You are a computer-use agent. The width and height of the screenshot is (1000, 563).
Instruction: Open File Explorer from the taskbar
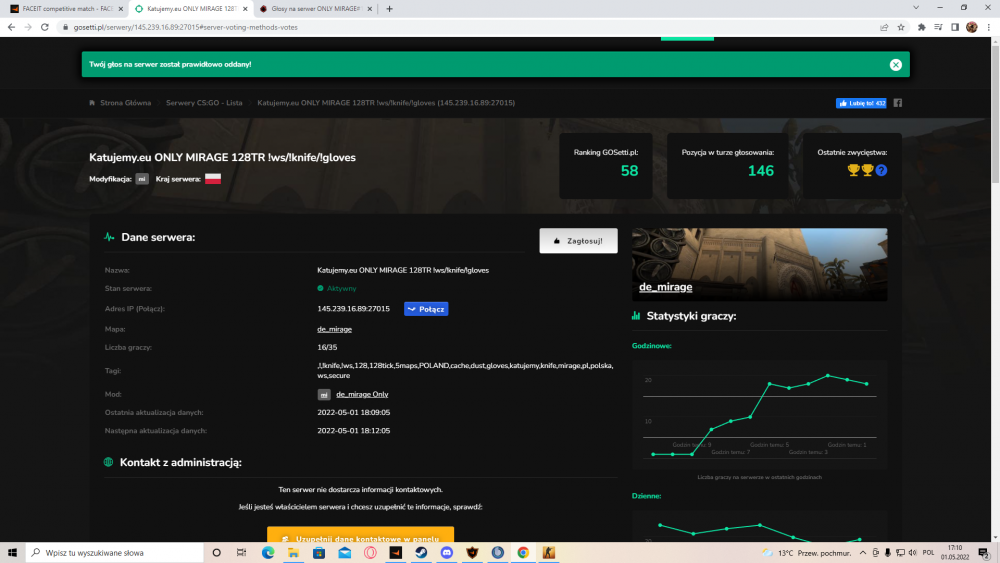click(293, 553)
